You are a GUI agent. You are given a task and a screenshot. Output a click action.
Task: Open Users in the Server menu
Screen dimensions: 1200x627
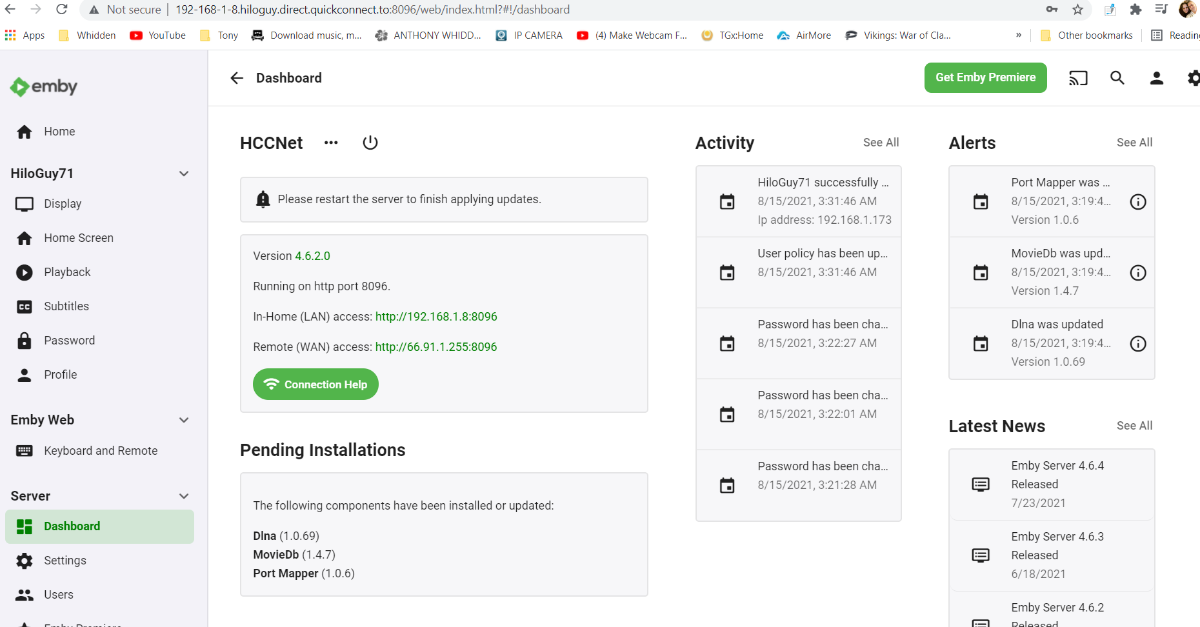(x=58, y=595)
